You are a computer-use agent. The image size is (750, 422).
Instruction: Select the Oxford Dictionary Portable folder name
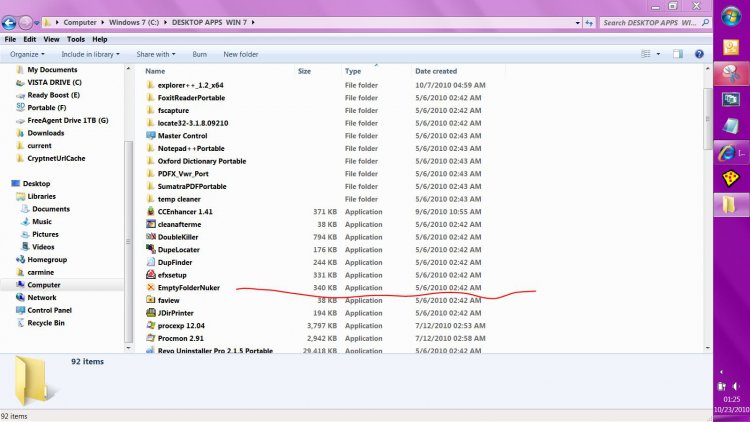point(202,161)
